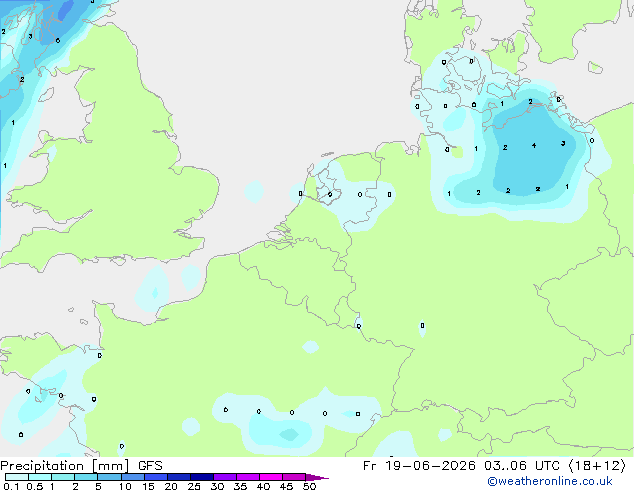
Task: Click the legend label '0.1'
Action: coord(11,486)
